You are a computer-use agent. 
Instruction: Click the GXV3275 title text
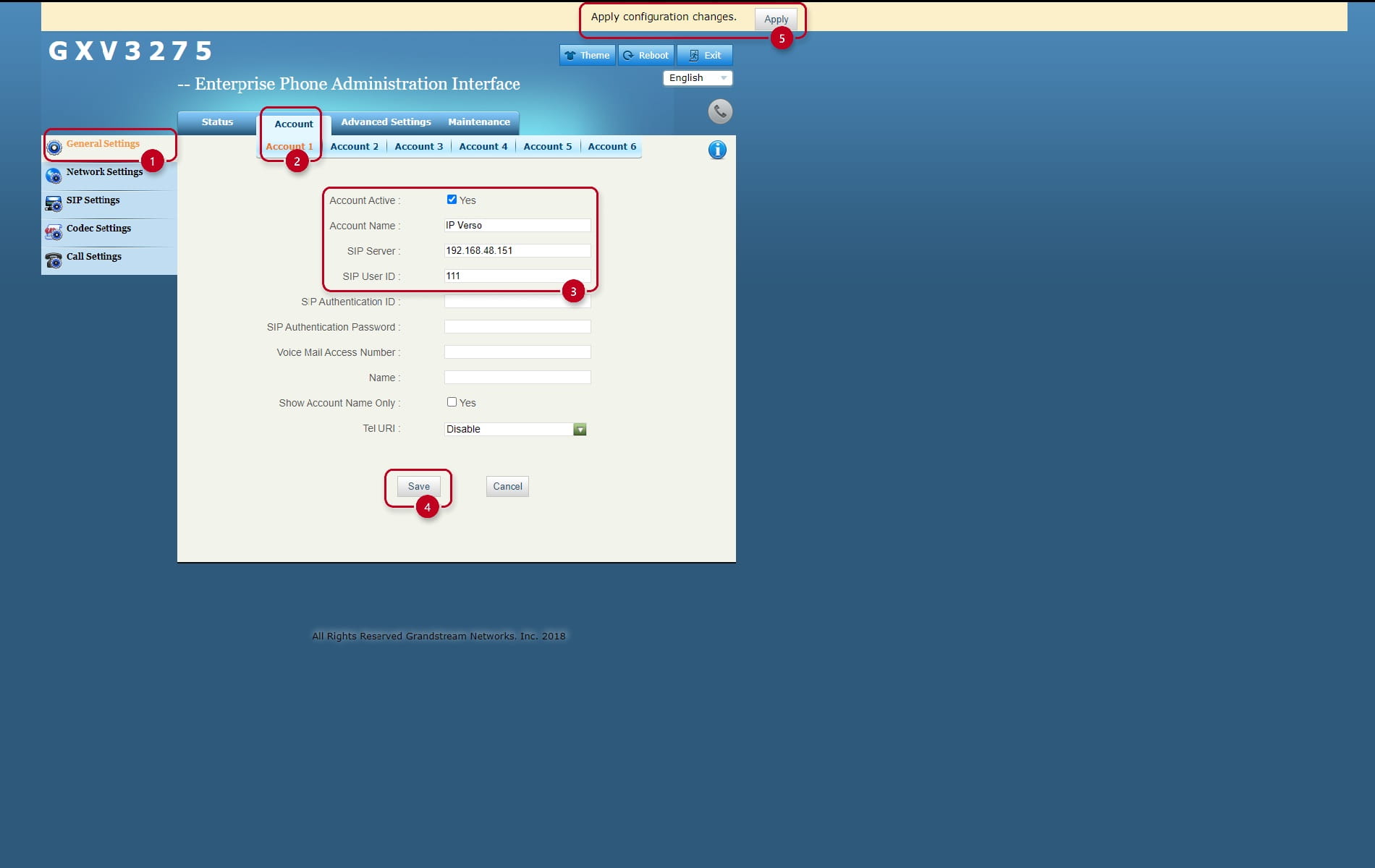coord(130,51)
